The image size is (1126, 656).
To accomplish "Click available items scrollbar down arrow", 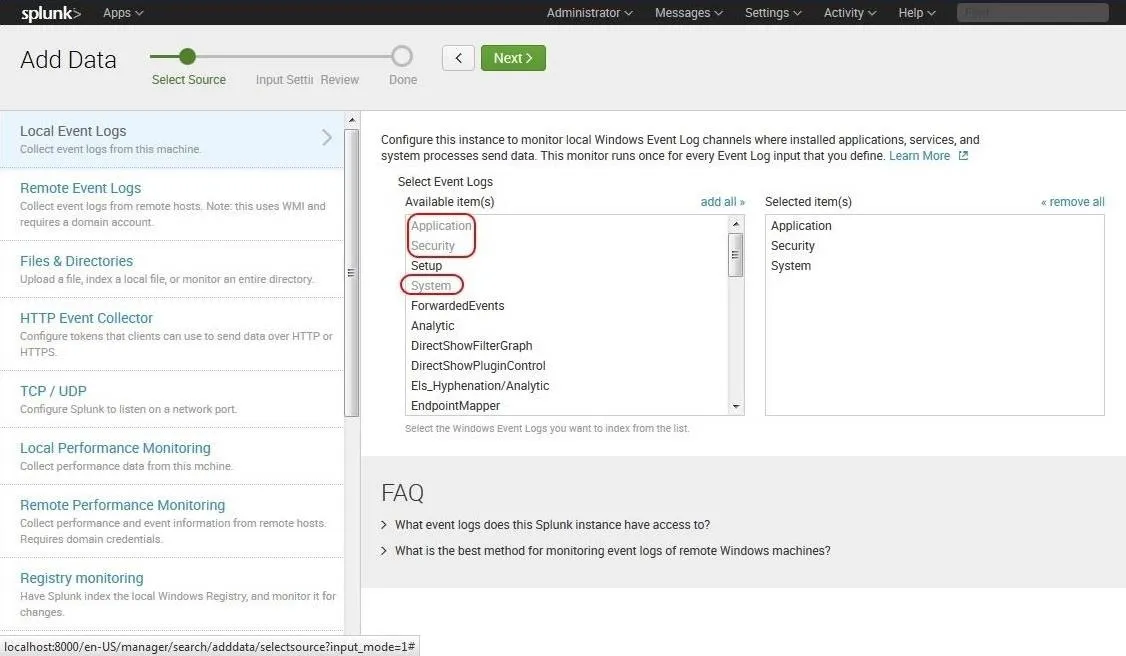I will 735,406.
